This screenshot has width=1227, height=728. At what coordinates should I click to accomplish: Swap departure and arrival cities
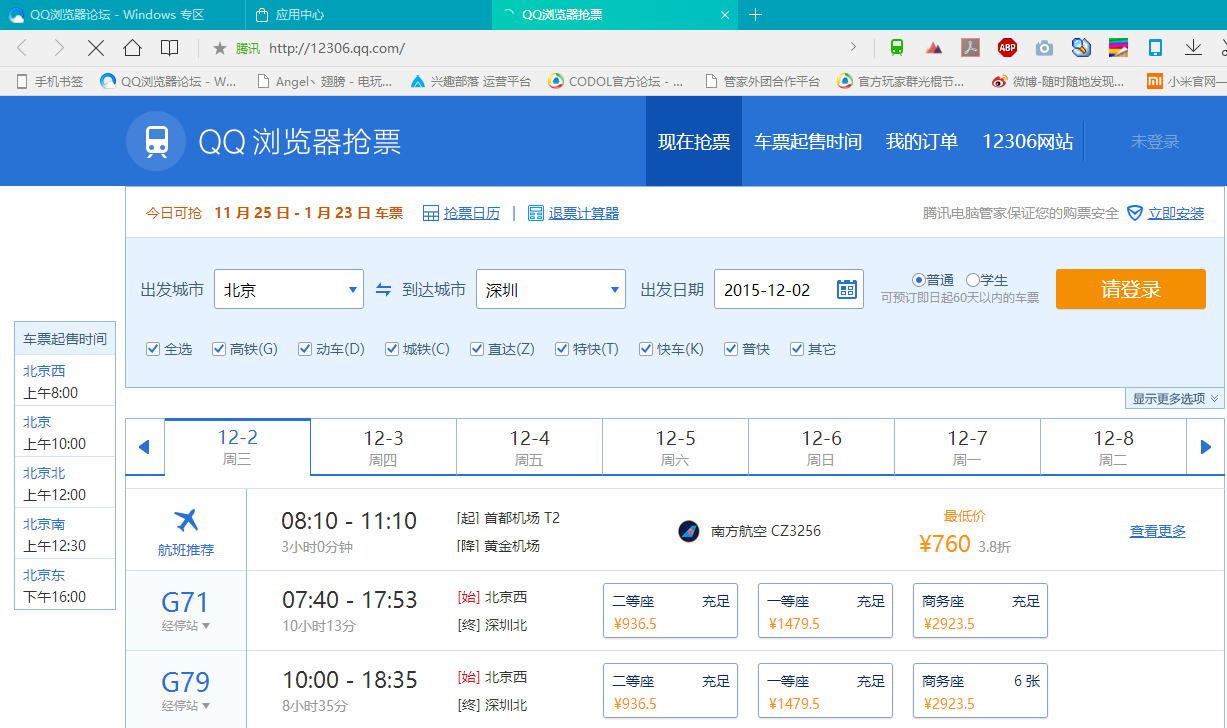pyautogui.click(x=384, y=290)
